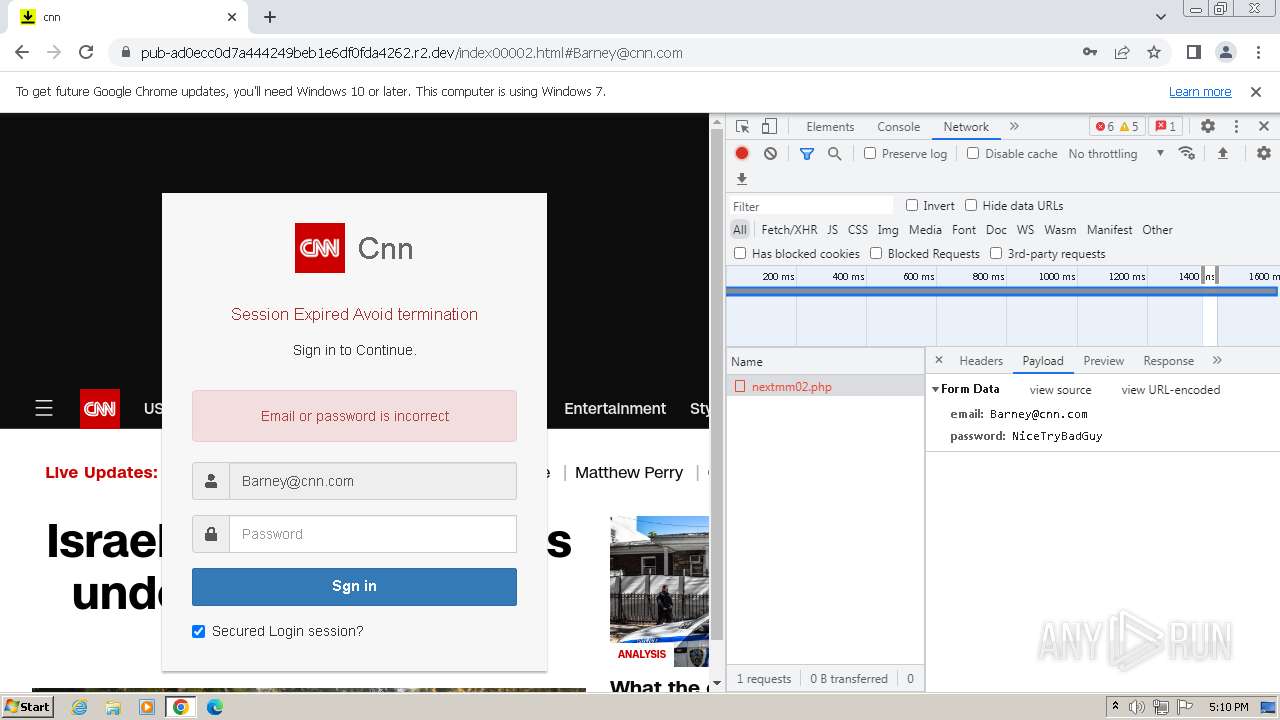Screen dimensions: 1280x720
Task: Open the Chrome profile avatar
Action: (1225, 52)
